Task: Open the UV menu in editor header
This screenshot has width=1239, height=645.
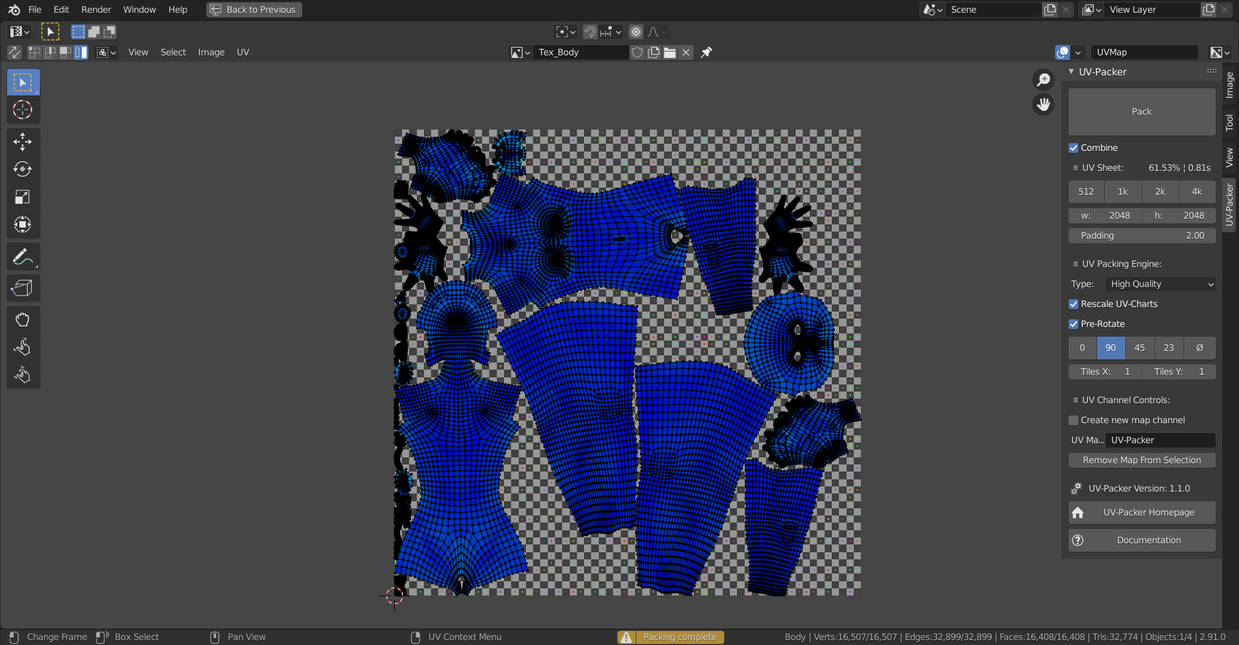Action: (243, 52)
